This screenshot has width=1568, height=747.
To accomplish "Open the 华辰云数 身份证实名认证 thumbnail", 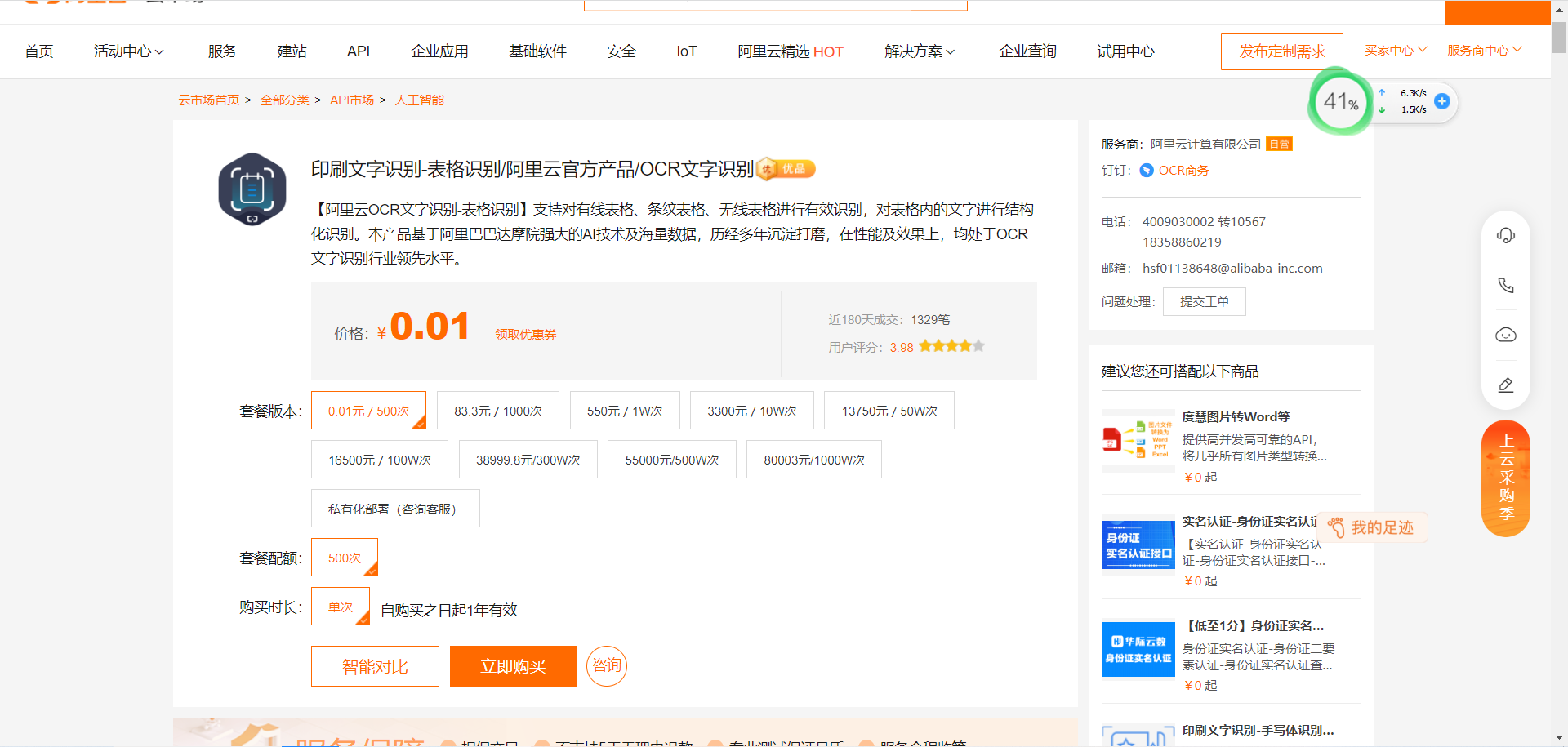I will pyautogui.click(x=1138, y=650).
